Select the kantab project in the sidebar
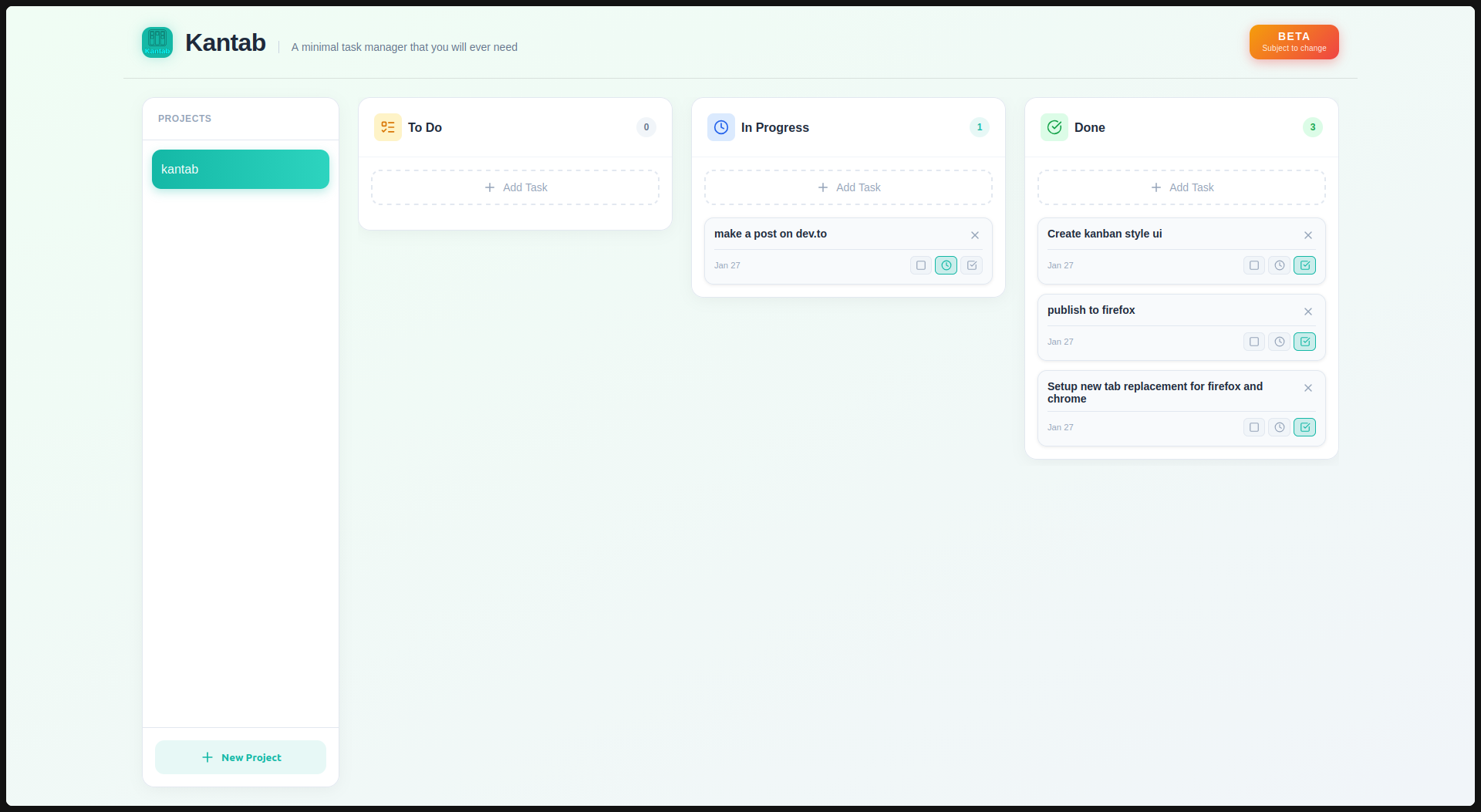 [240, 169]
